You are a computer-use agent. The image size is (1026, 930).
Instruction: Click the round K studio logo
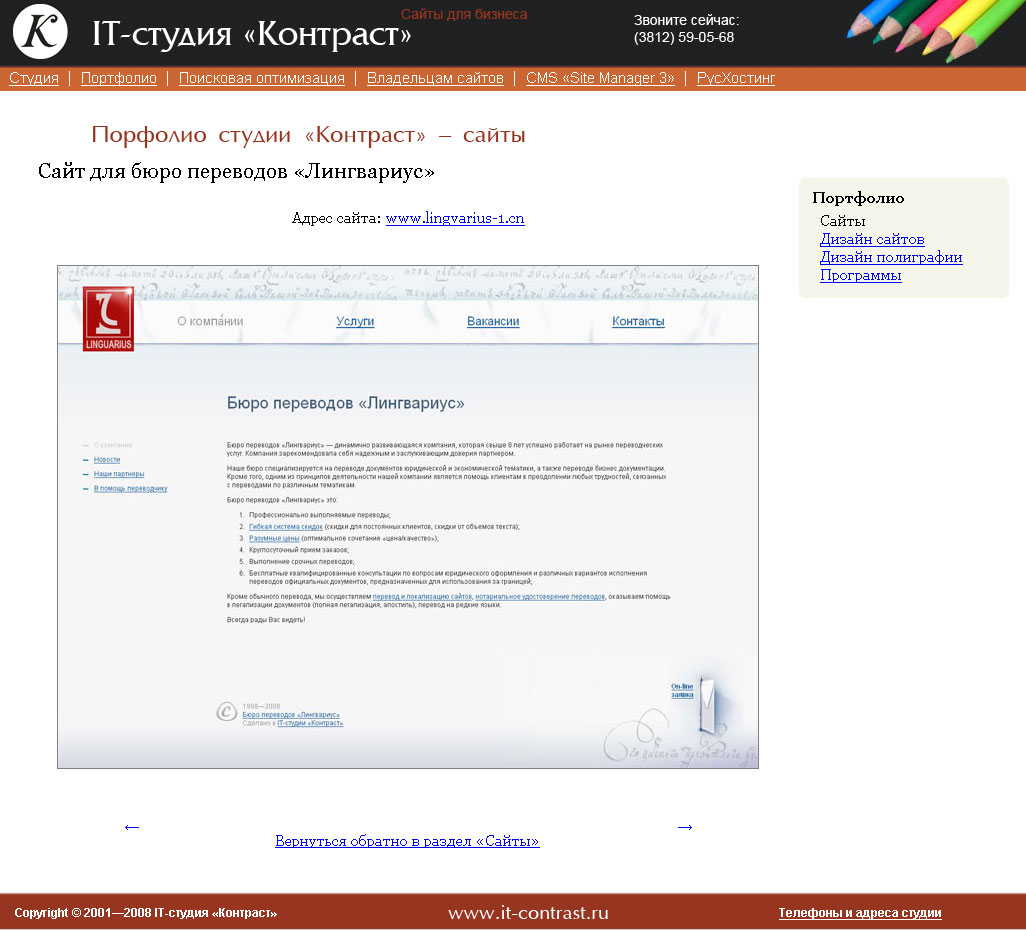click(x=40, y=31)
